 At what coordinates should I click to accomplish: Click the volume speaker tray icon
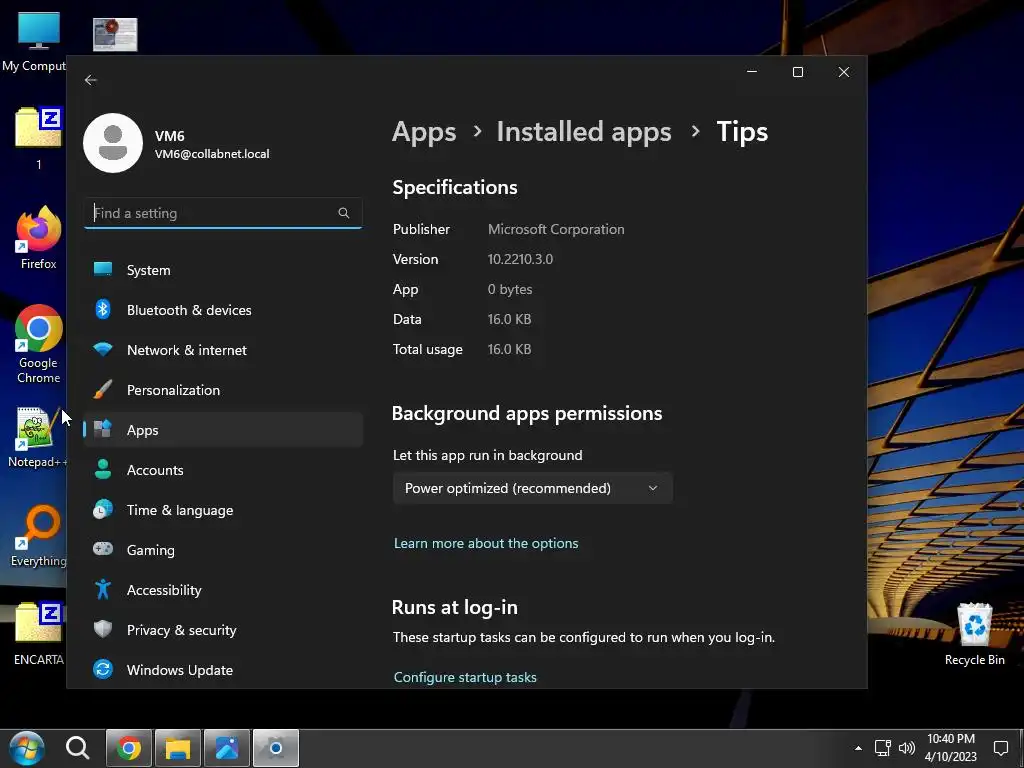pyautogui.click(x=906, y=748)
